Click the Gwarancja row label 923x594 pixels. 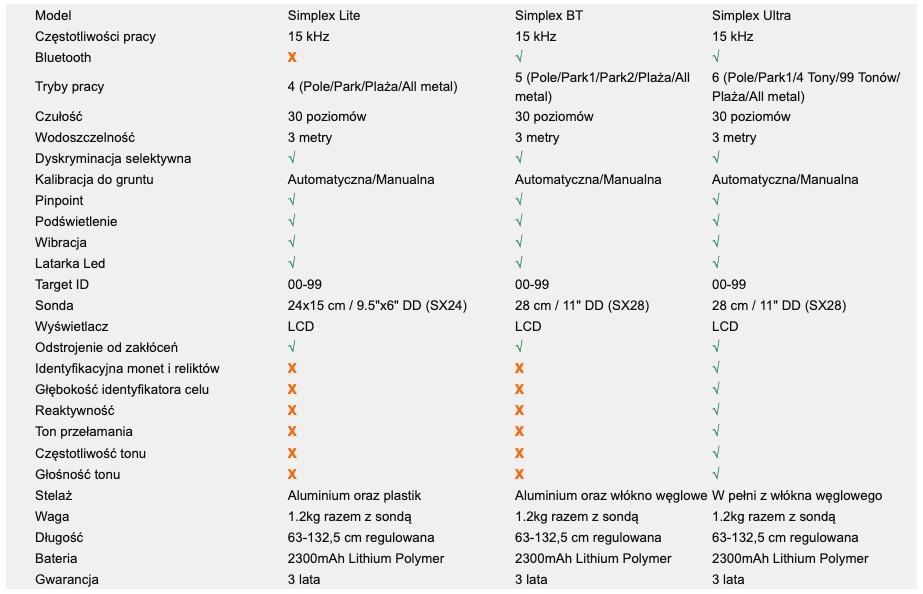(x=67, y=579)
